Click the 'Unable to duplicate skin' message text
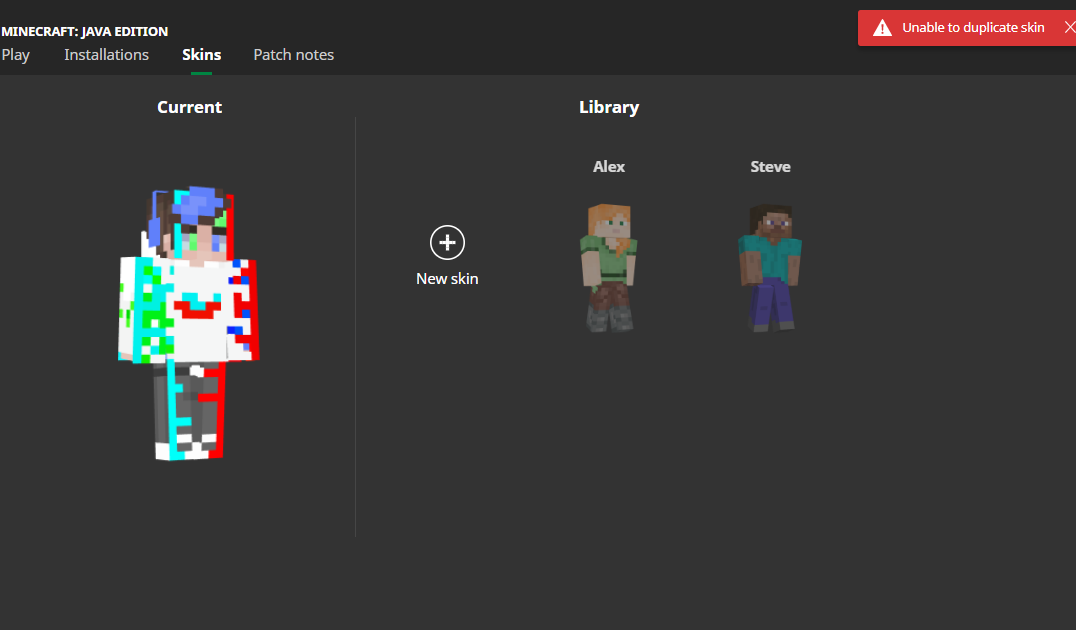Viewport: 1076px width, 630px height. click(x=973, y=28)
